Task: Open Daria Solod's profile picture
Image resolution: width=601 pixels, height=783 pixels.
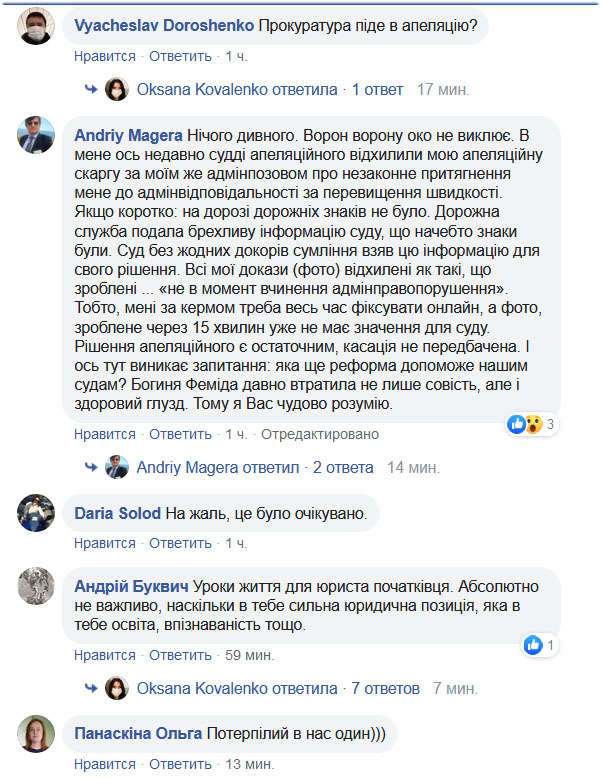Action: coord(35,513)
